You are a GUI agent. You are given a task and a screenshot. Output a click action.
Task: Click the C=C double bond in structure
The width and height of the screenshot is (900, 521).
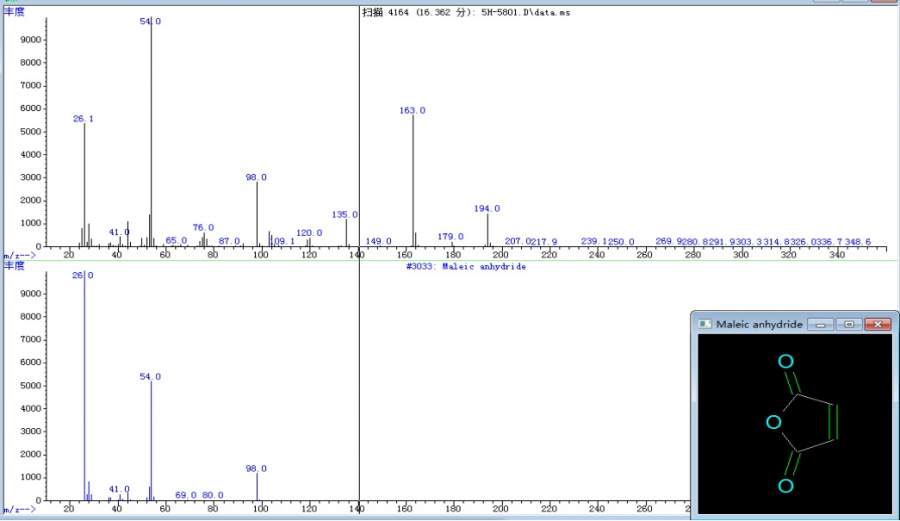(x=834, y=422)
